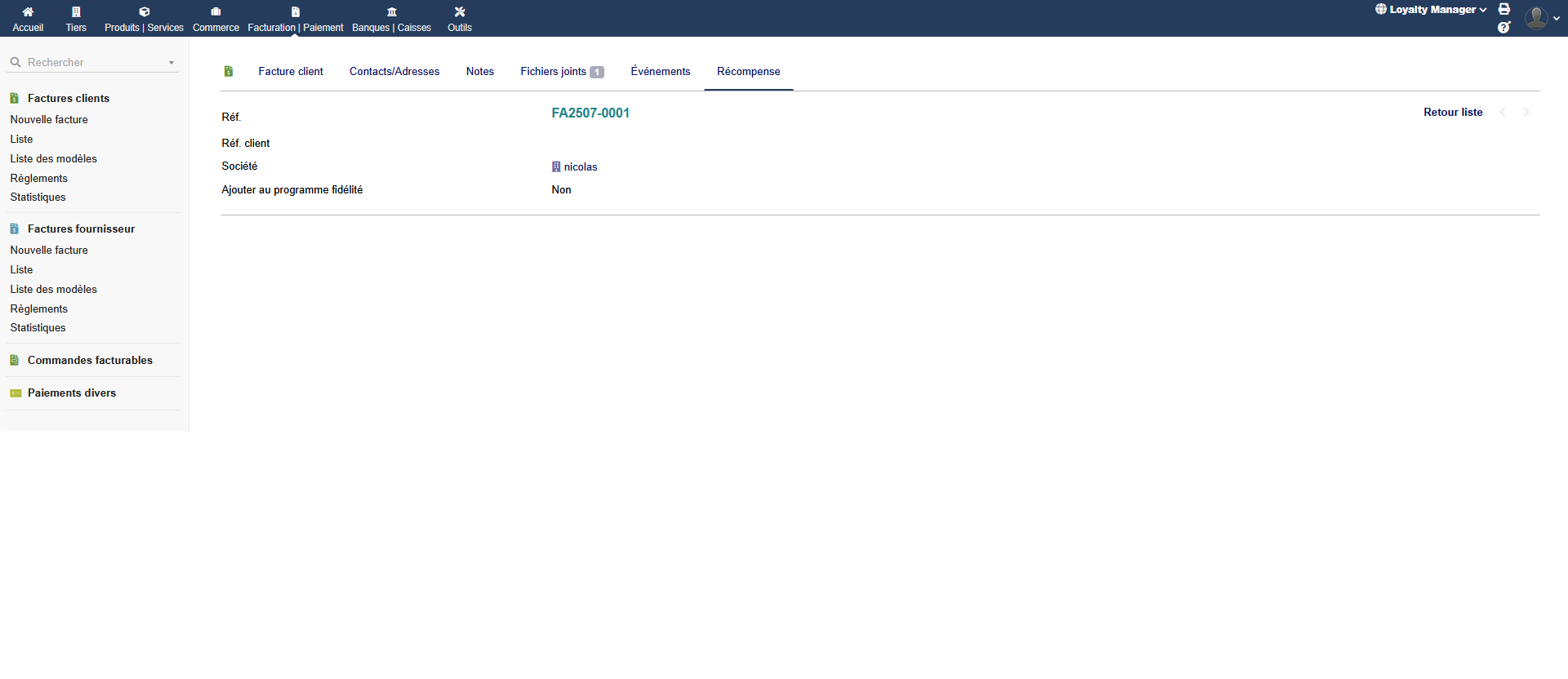Open Banques | Caisses bank icon
Screen dimensions: 1568x679
tap(391, 12)
